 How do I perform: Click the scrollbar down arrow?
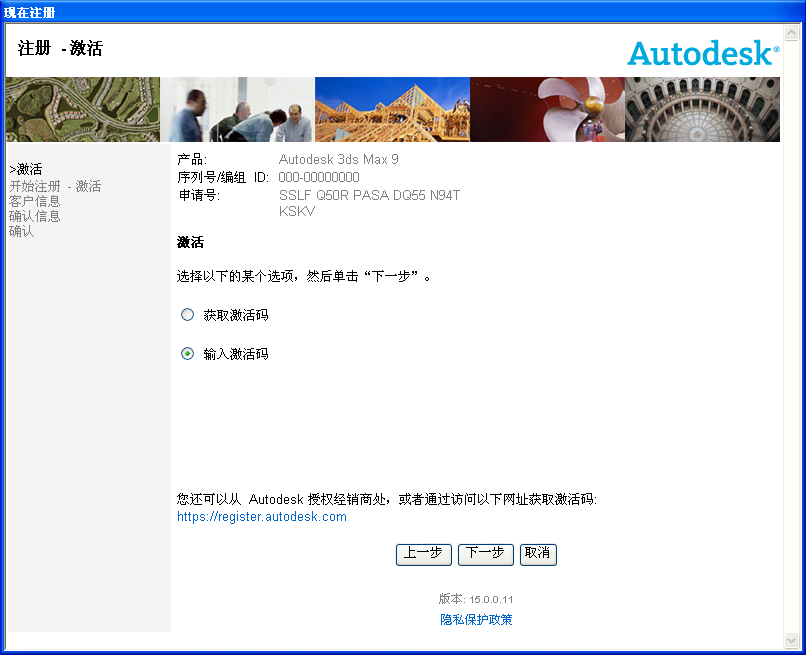click(791, 640)
